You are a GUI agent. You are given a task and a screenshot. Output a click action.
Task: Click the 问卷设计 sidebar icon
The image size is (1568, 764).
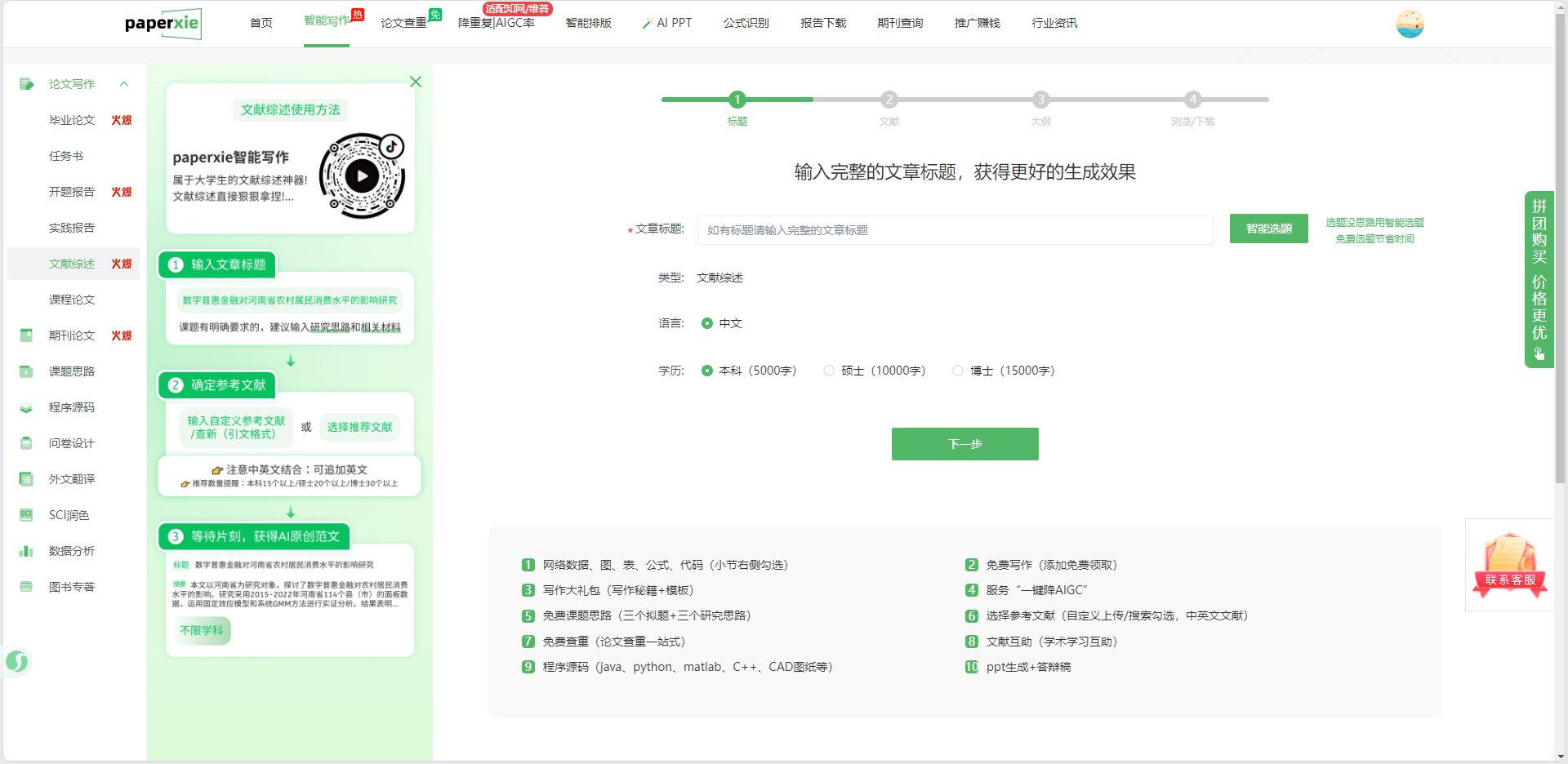(x=26, y=443)
